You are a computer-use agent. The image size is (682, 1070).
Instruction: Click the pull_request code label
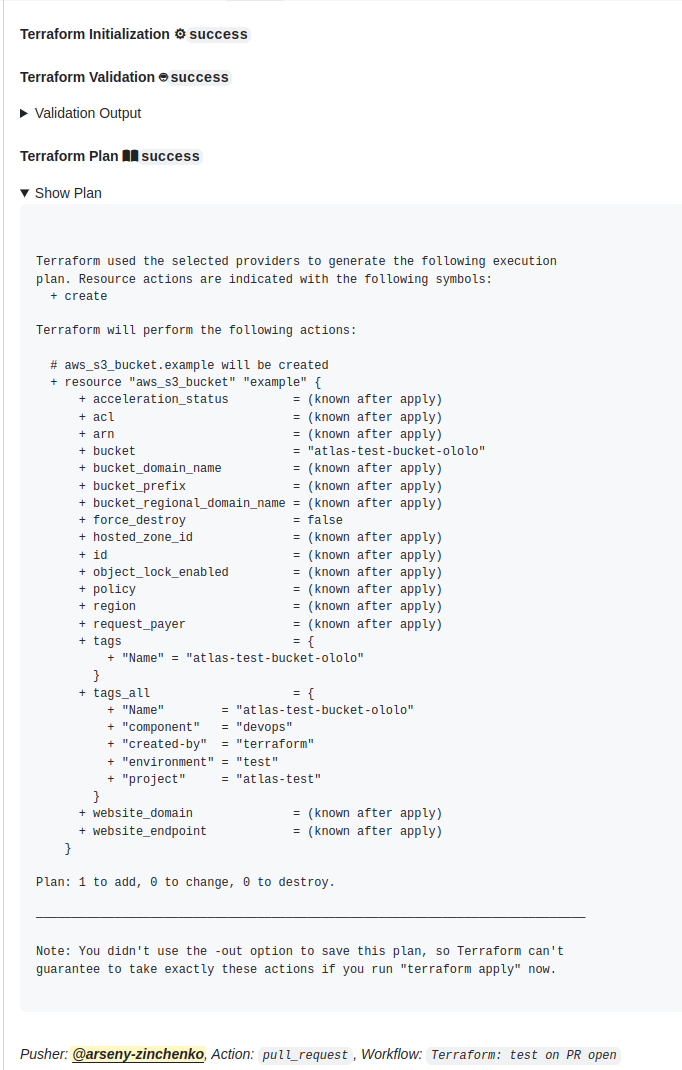click(x=304, y=1055)
